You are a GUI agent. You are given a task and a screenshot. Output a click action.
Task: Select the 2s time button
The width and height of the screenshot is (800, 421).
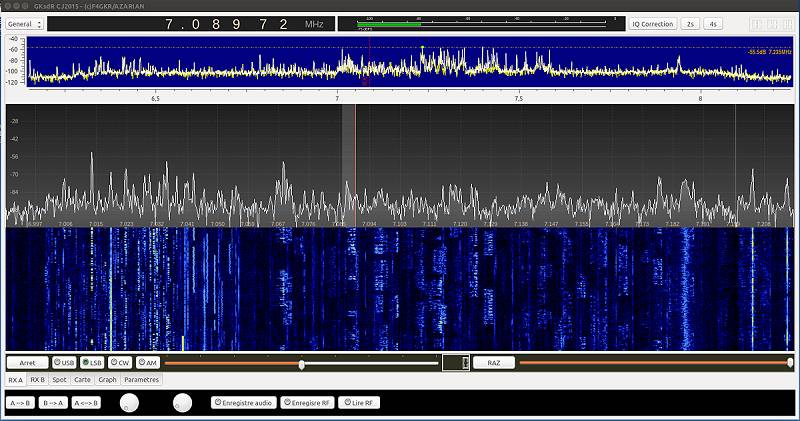691,23
